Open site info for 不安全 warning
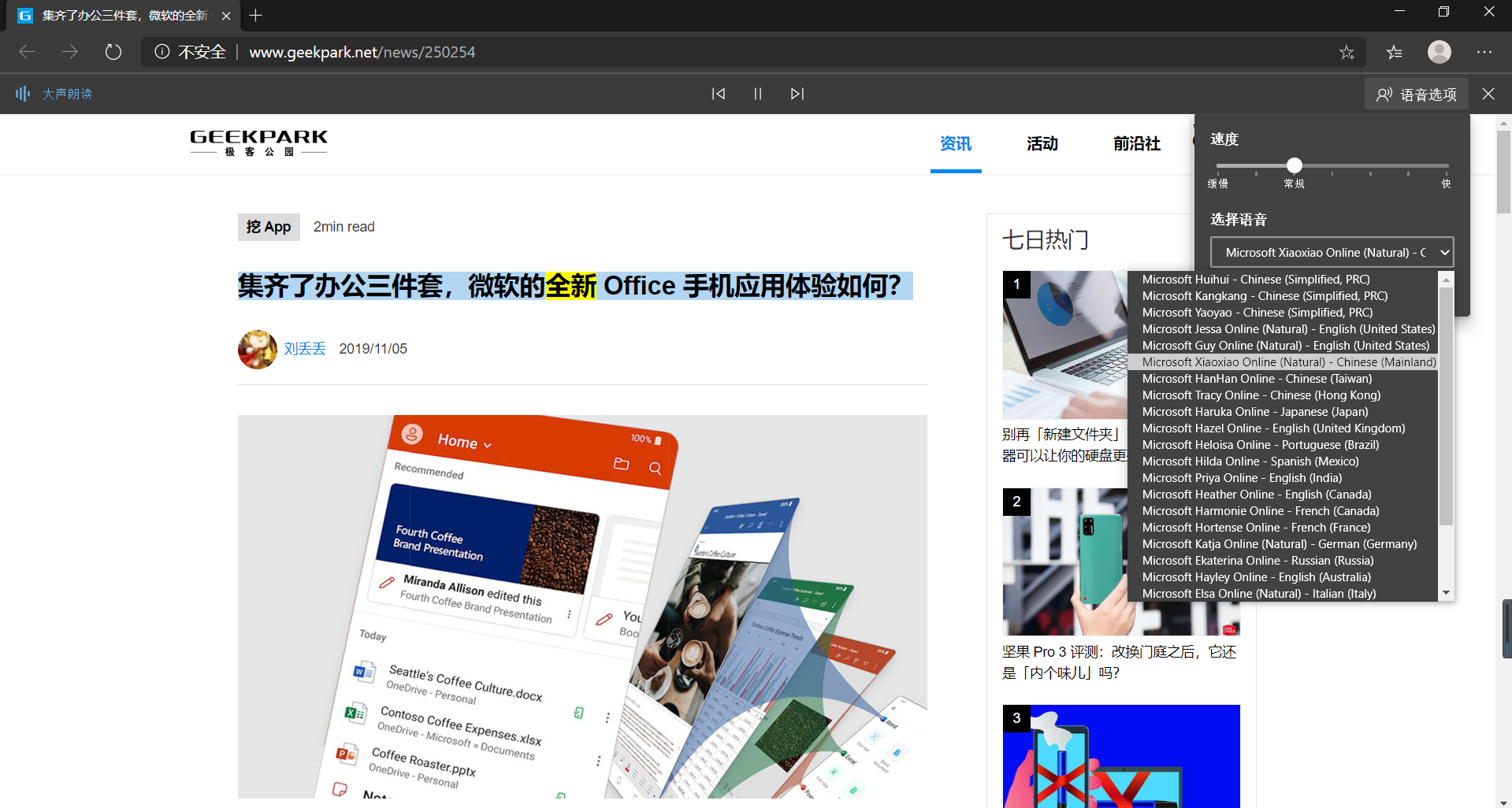Screen dimensions: 1512x808 [x=191, y=52]
